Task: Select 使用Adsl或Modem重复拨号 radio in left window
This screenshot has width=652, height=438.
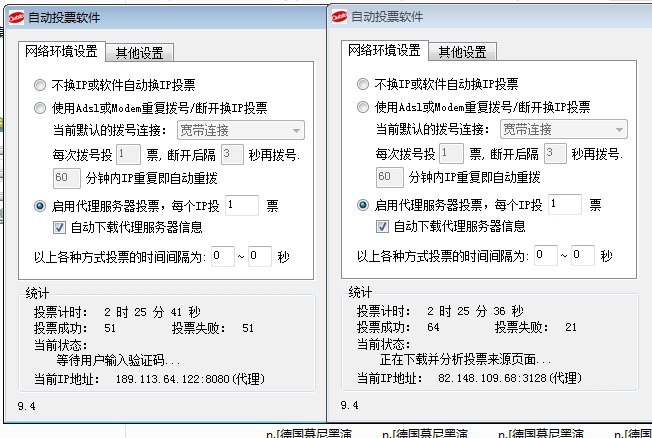Action: [x=40, y=108]
